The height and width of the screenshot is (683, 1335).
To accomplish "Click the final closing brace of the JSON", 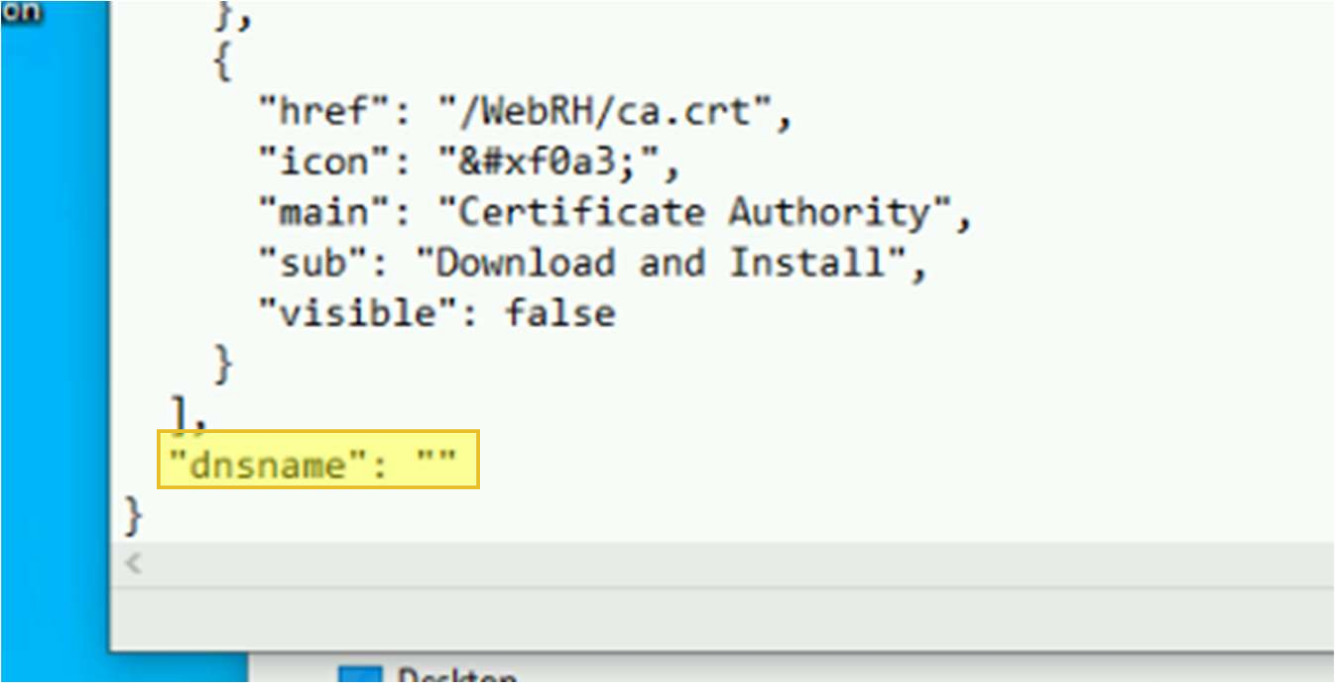I will tap(133, 515).
